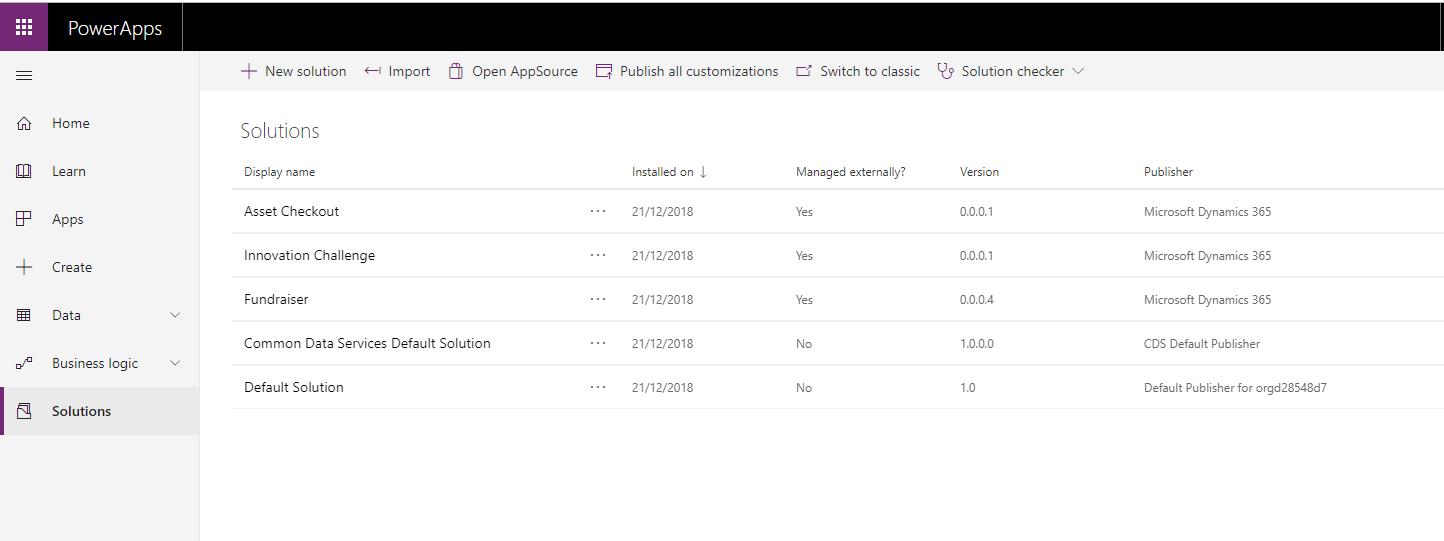Go to Home in sidebar

pyautogui.click(x=100, y=123)
